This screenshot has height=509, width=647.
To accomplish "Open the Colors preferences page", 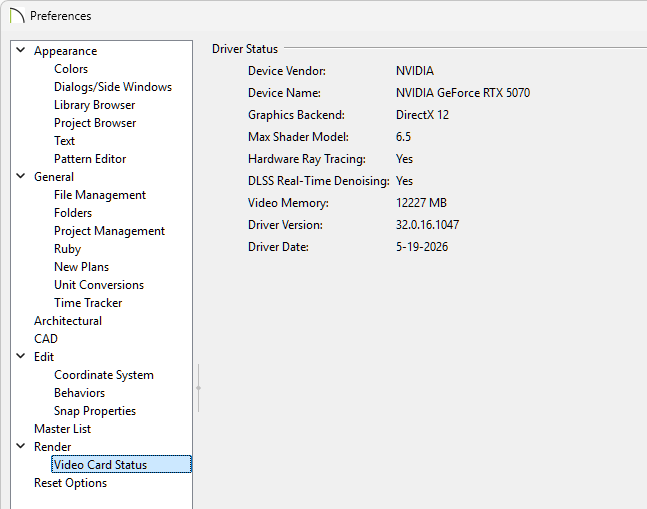I will 71,69.
